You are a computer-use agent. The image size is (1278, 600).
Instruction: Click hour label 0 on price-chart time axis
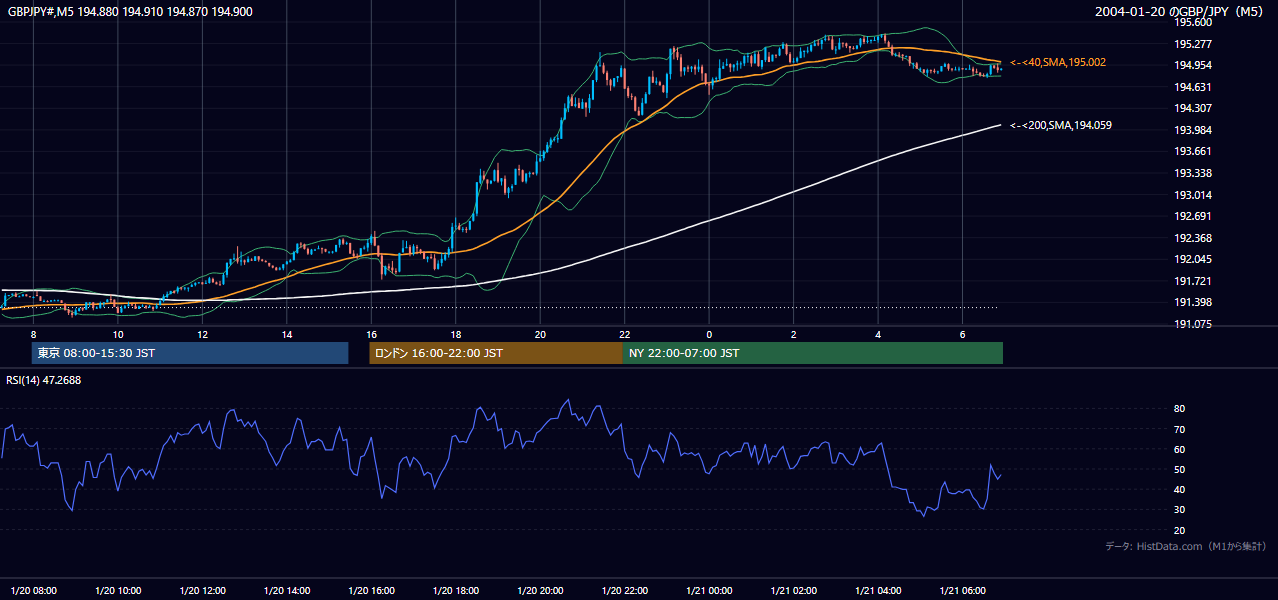click(709, 334)
